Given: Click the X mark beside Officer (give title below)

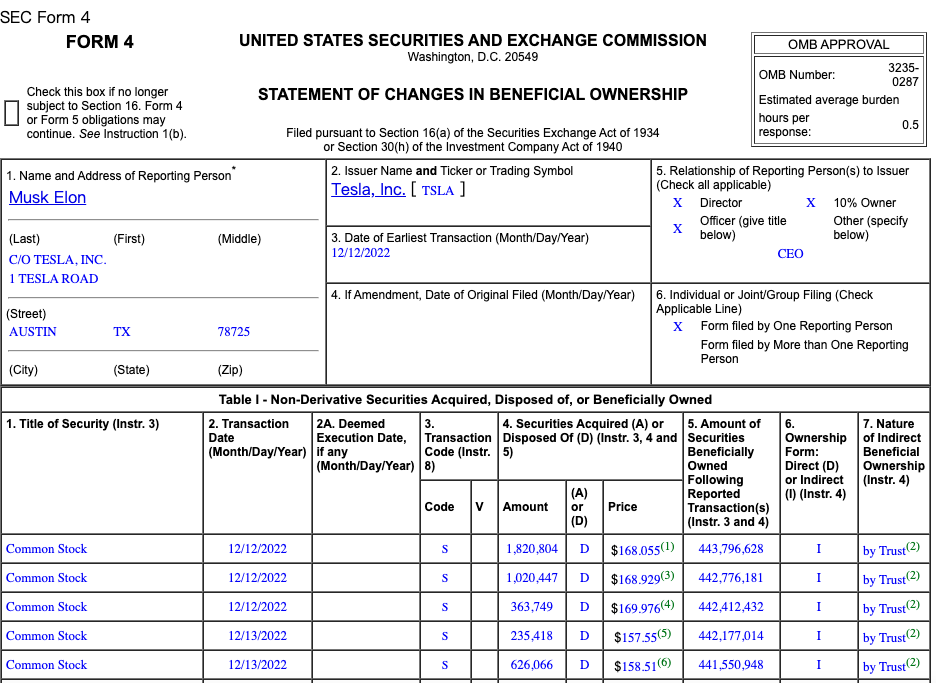Looking at the screenshot, I should tap(678, 229).
